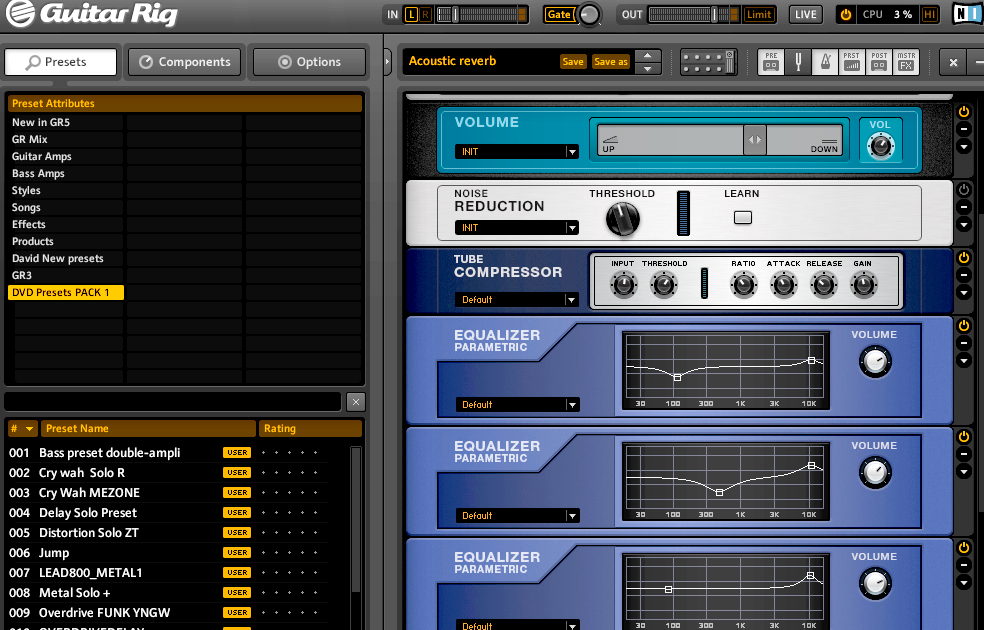Open Preset Volume via the PRST icon
The height and width of the screenshot is (630, 984).
coord(853,62)
